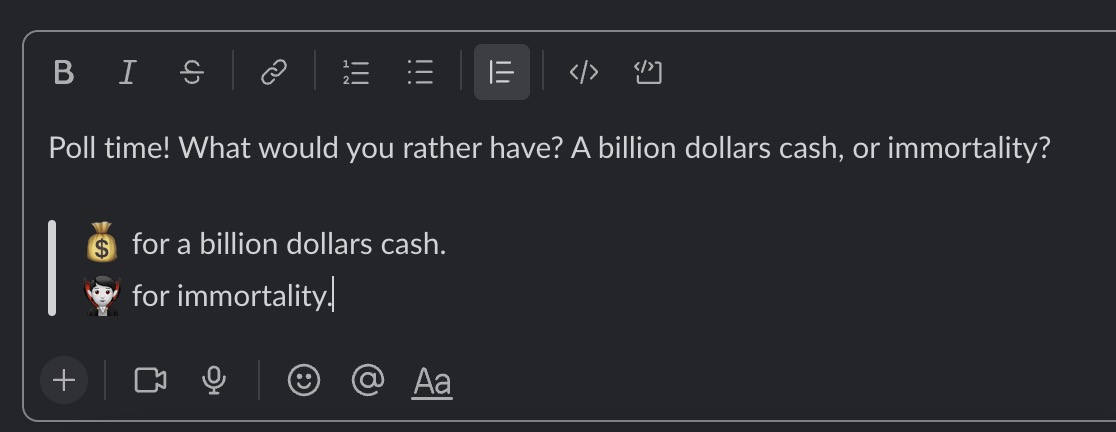Start a bulleted list
Viewport: 1116px width, 432px height.
(420, 73)
